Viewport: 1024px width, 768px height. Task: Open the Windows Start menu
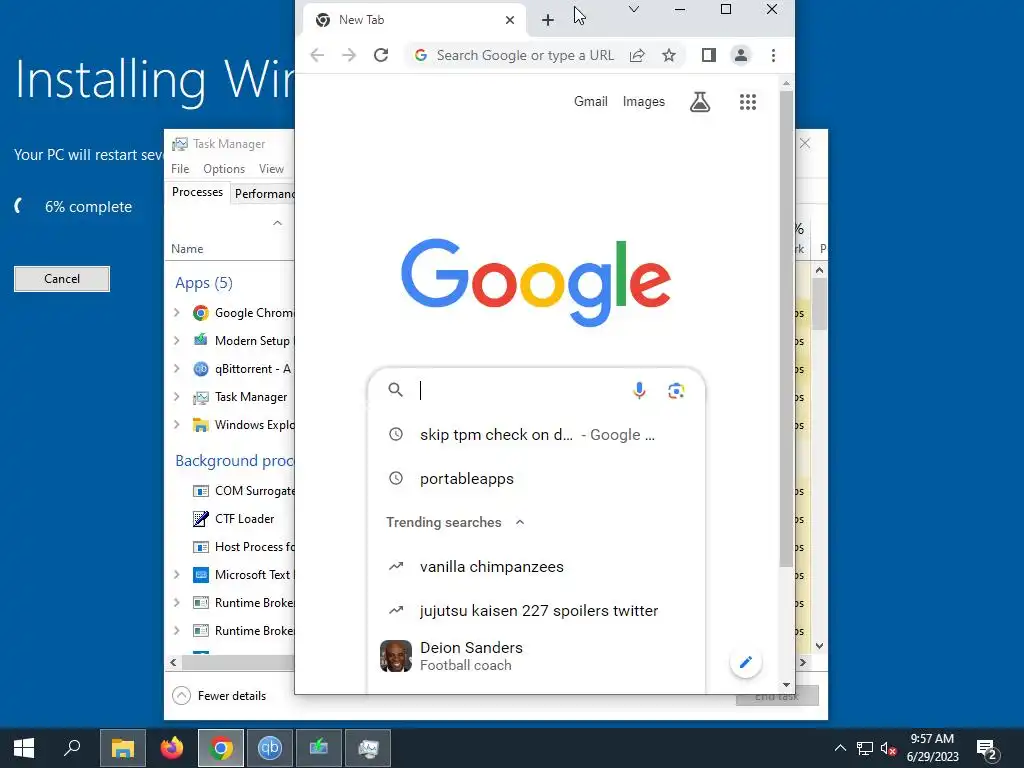[24, 748]
